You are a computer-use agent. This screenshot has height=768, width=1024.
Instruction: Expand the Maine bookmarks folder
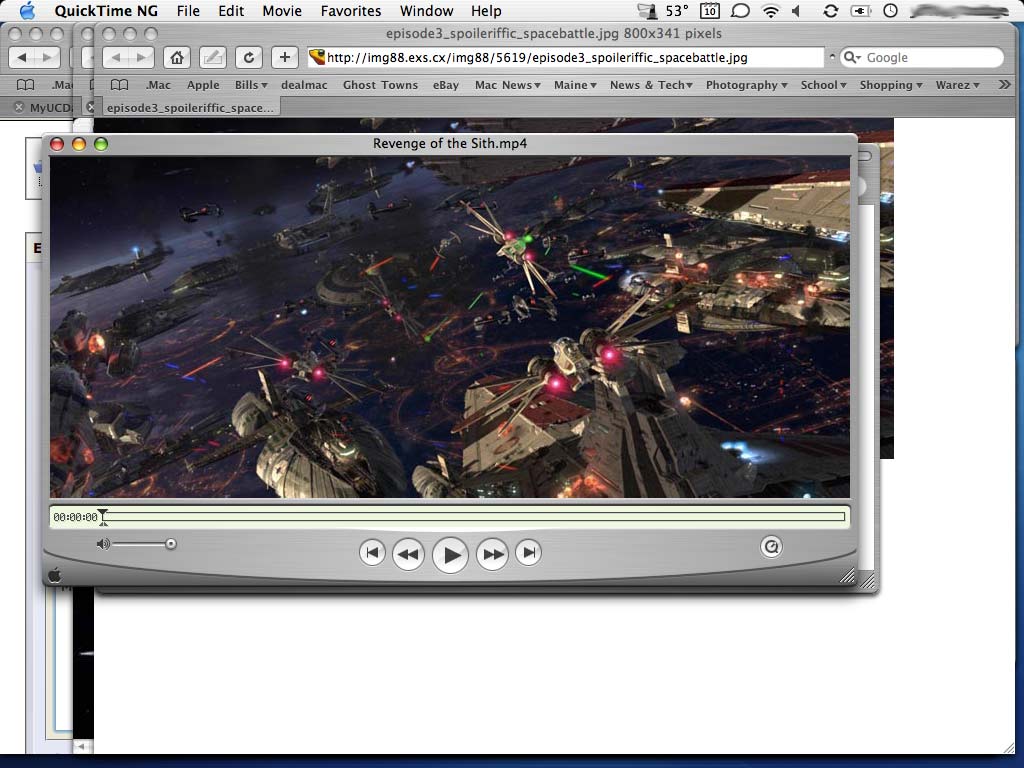[575, 85]
